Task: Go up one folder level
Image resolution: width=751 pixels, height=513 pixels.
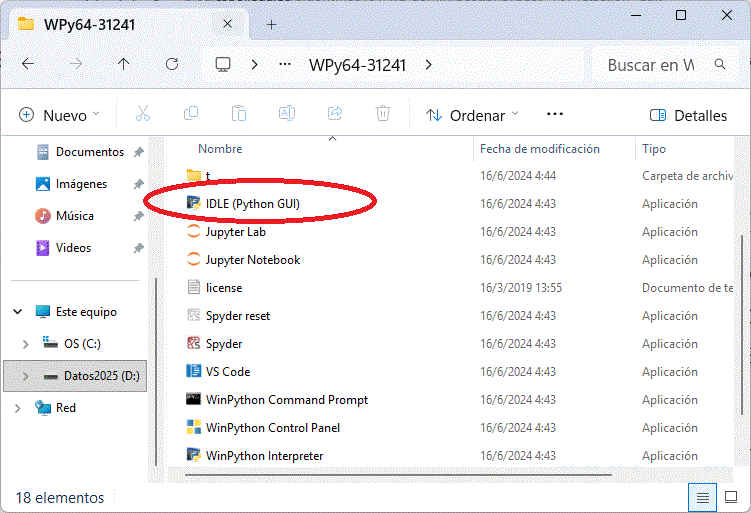Action: pyautogui.click(x=124, y=64)
